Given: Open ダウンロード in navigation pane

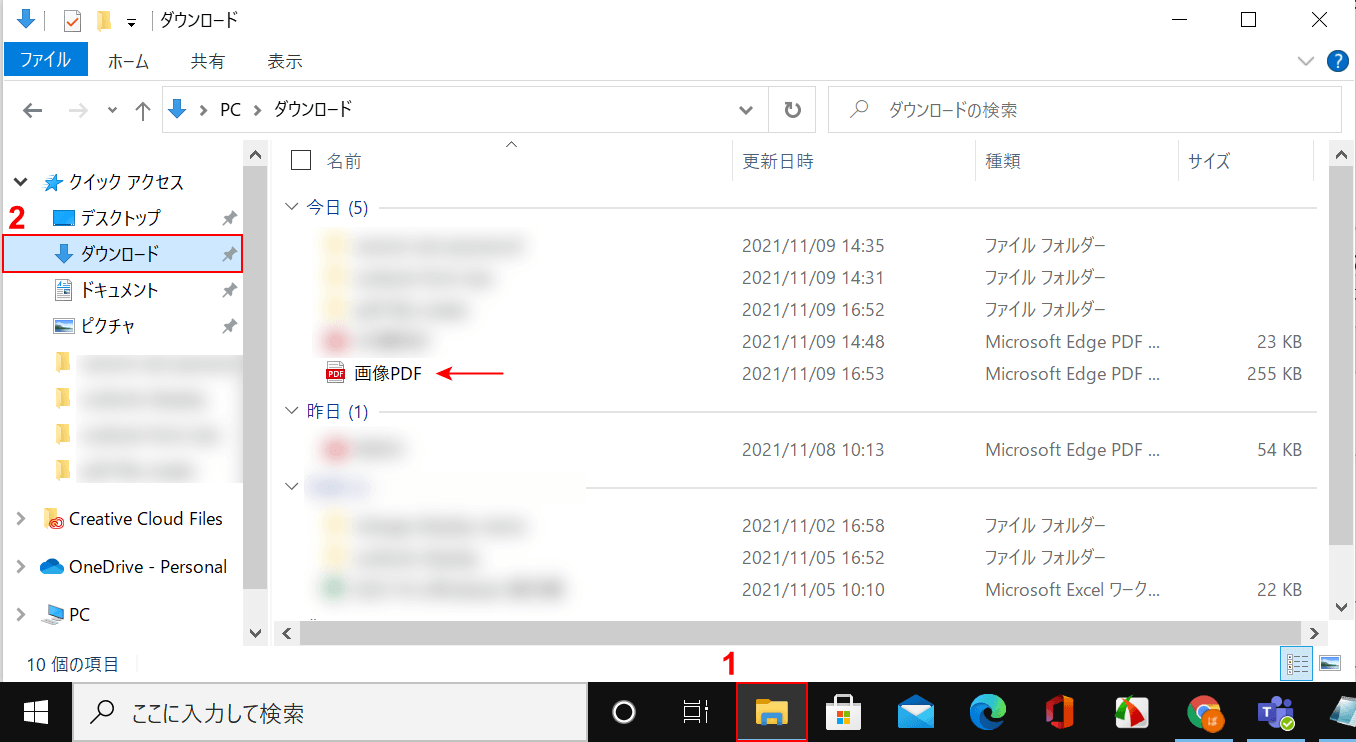Looking at the screenshot, I should (120, 254).
